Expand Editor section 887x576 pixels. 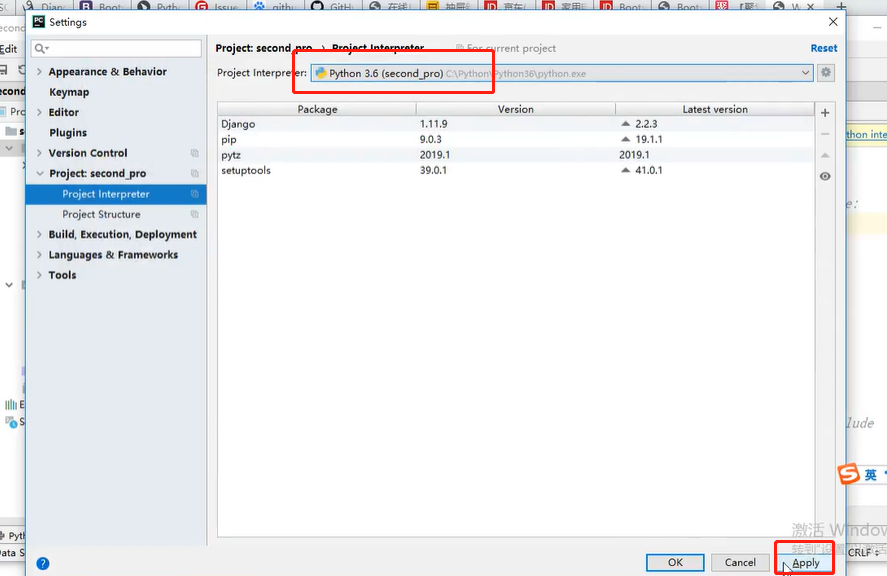(x=39, y=113)
